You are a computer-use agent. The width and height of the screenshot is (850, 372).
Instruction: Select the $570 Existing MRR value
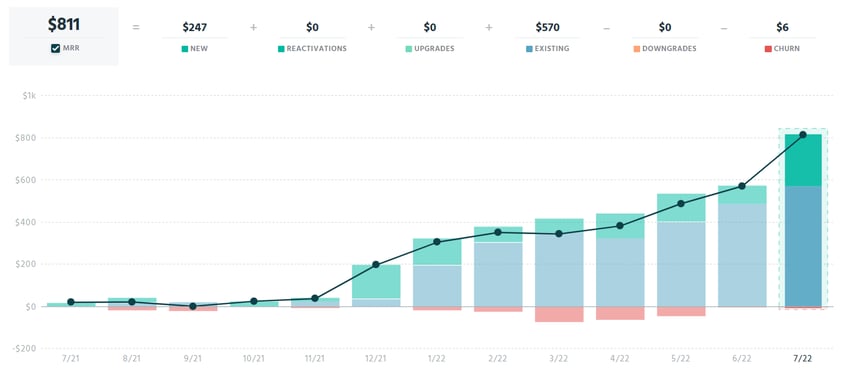pyautogui.click(x=547, y=27)
